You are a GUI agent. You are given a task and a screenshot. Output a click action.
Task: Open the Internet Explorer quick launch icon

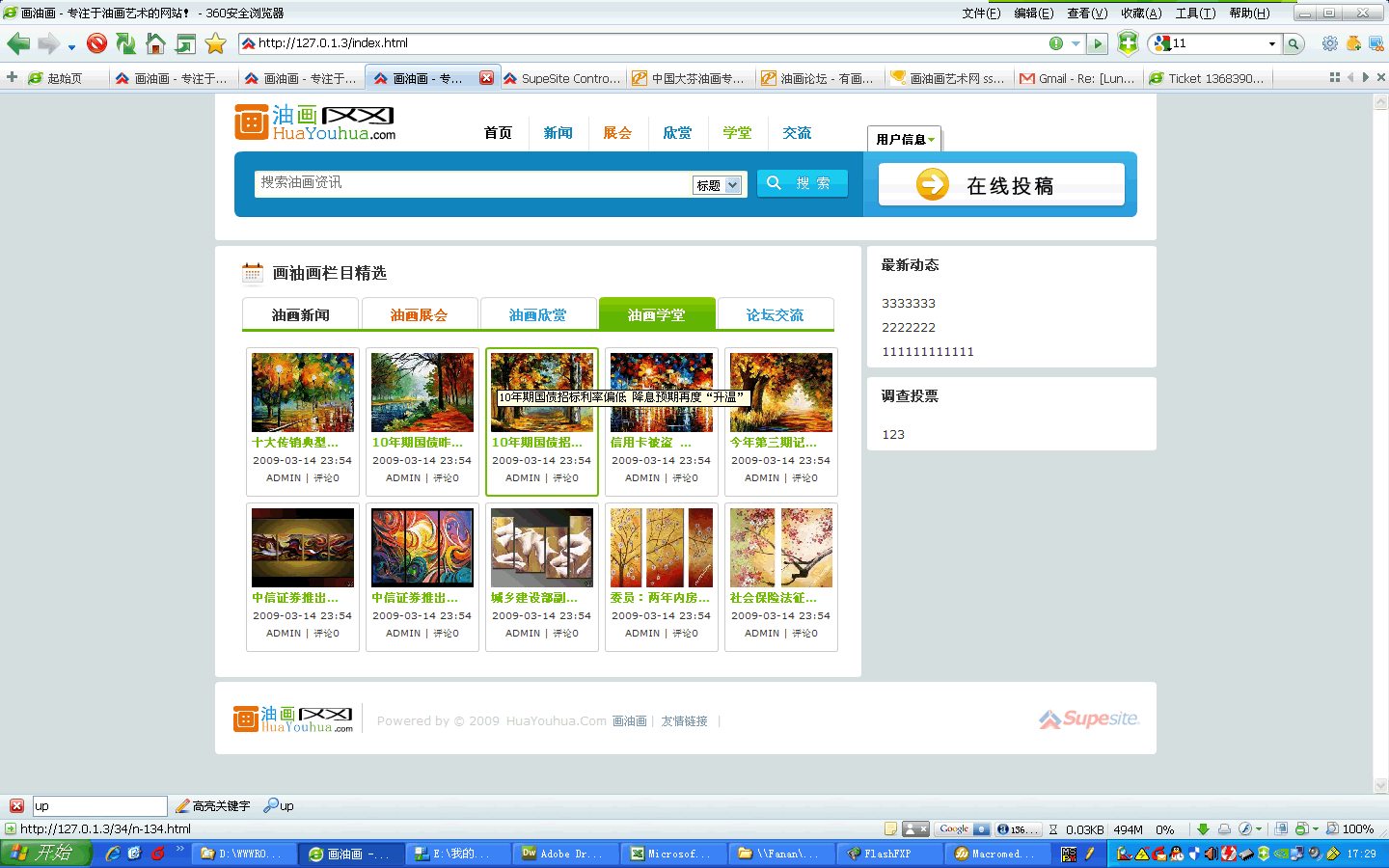point(113,854)
